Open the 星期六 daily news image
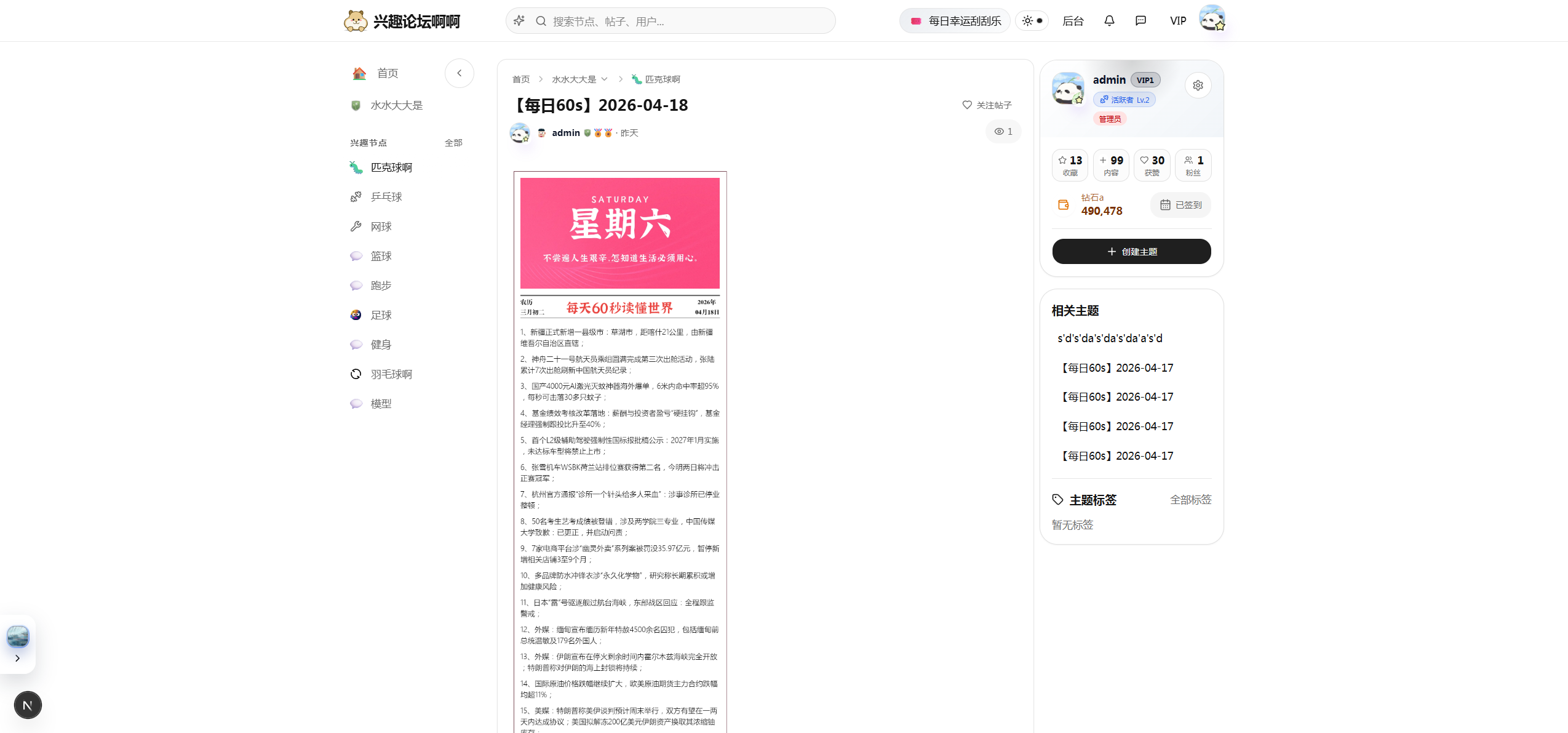 pyautogui.click(x=620, y=233)
